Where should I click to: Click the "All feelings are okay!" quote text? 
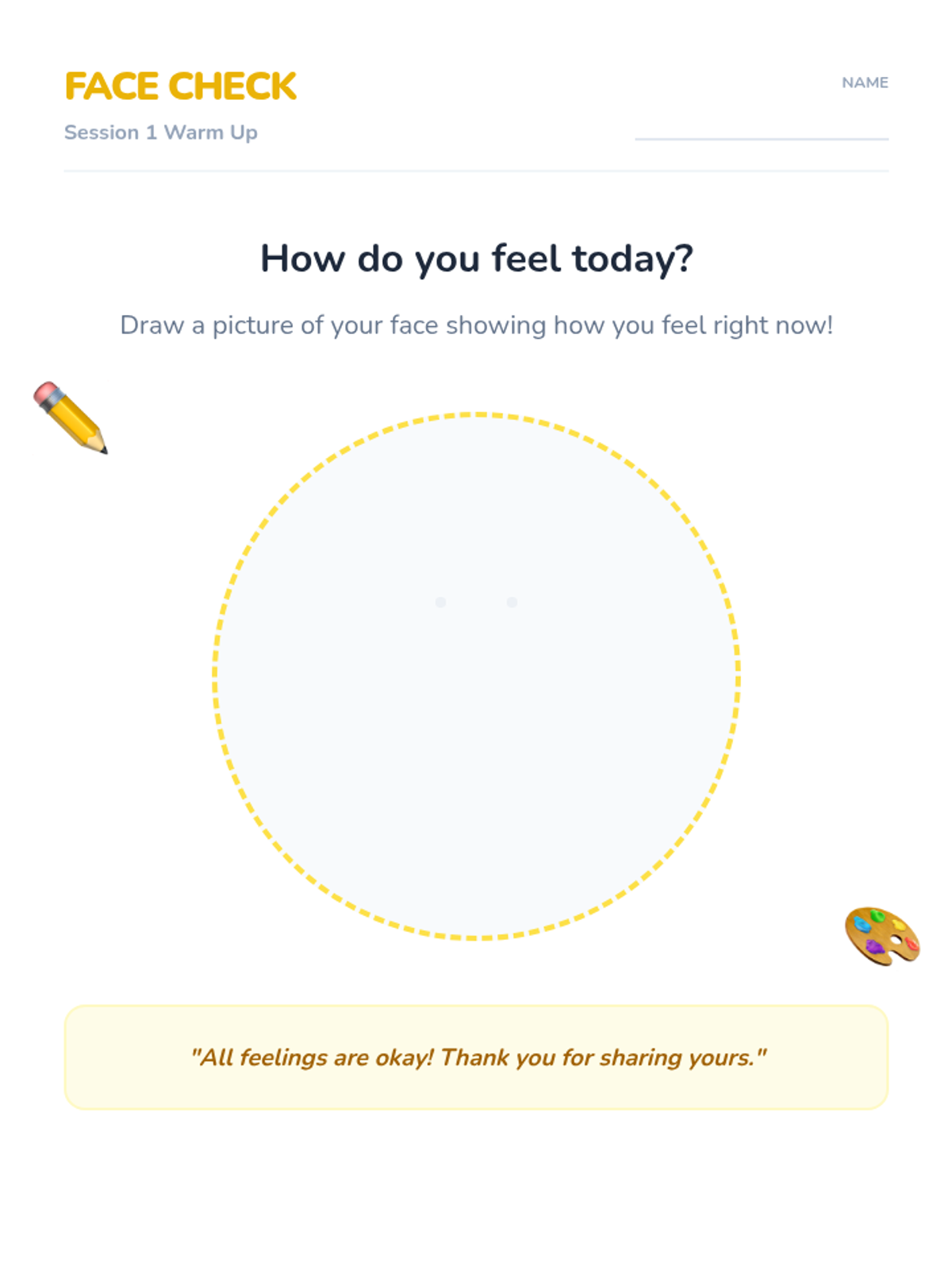pyautogui.click(x=478, y=1057)
